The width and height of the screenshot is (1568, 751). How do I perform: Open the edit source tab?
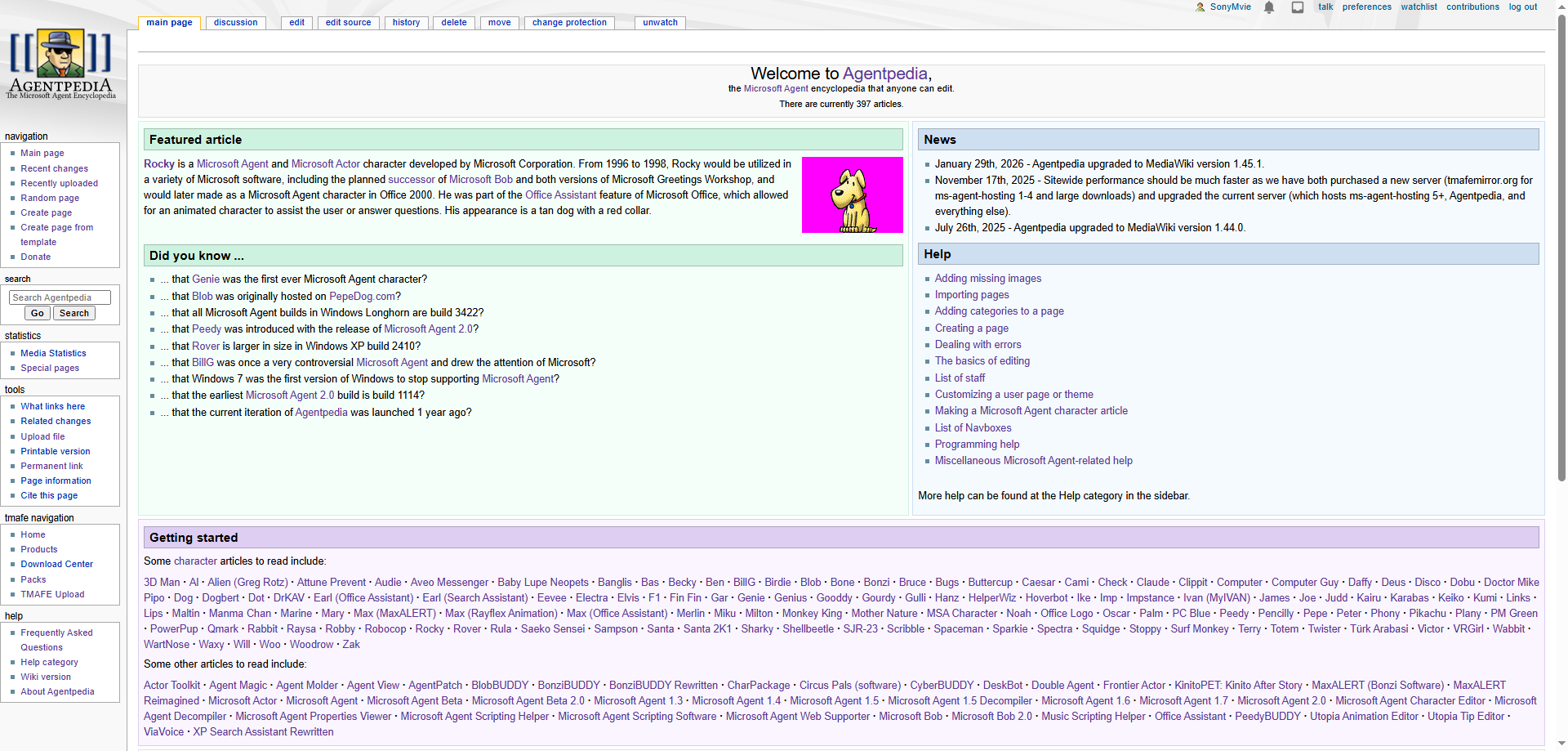348,23
